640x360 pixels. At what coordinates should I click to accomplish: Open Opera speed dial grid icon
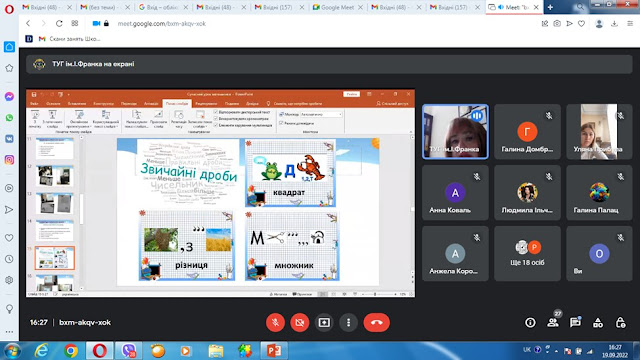click(x=75, y=24)
